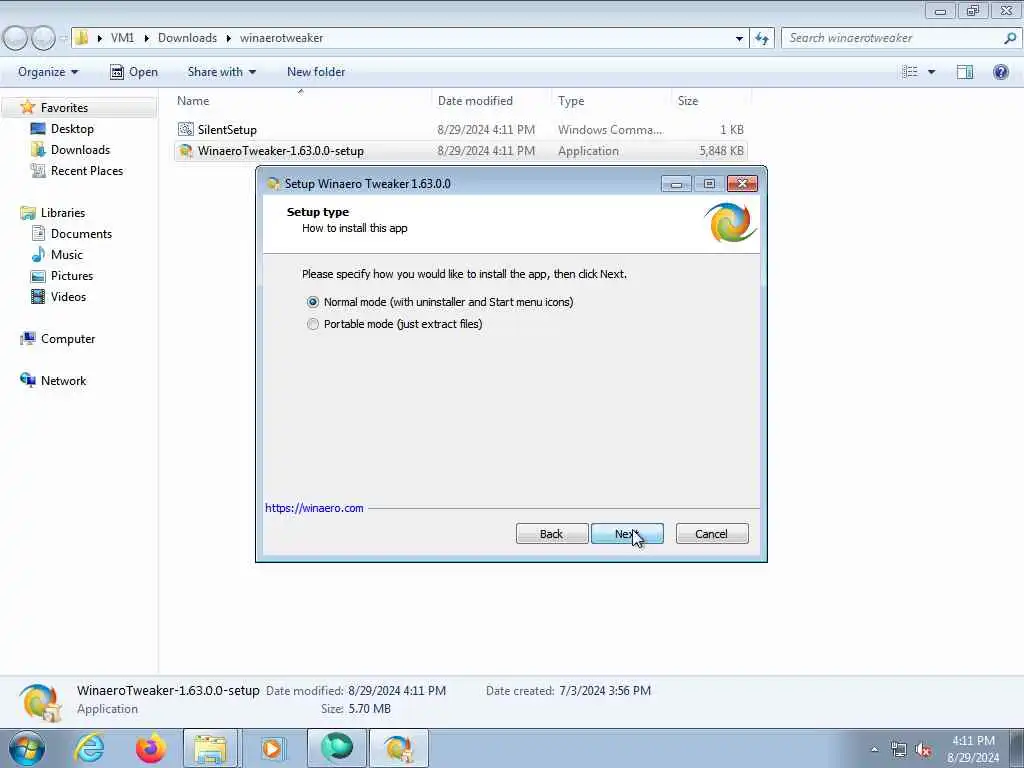The image size is (1024, 768).
Task: Cancel the Winaero Tweaker setup
Action: (x=712, y=534)
